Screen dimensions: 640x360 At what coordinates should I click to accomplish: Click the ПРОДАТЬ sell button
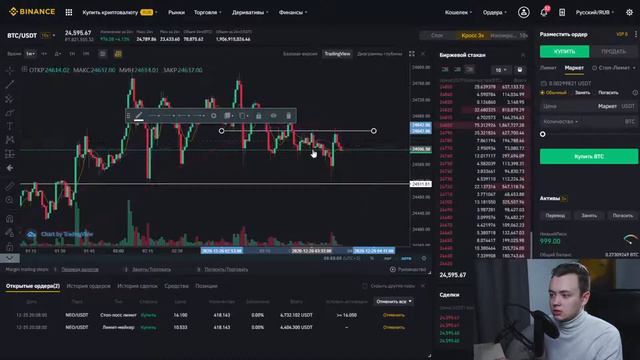click(x=614, y=51)
